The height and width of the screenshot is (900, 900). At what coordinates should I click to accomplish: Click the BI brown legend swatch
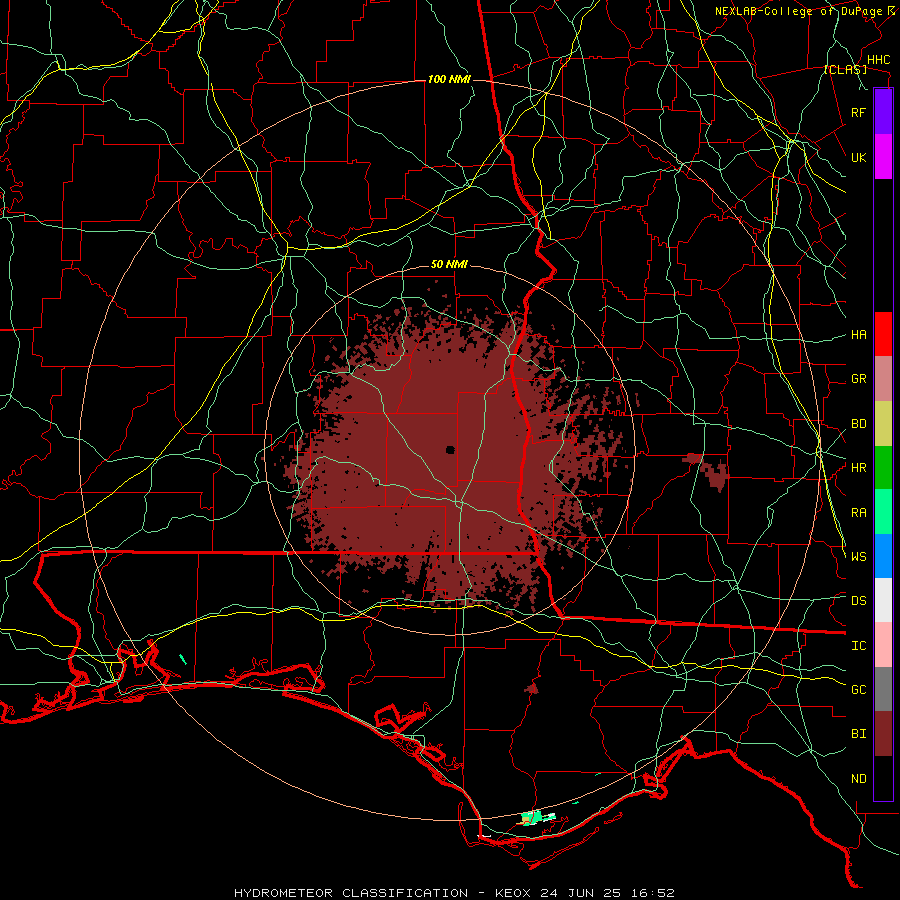(883, 734)
